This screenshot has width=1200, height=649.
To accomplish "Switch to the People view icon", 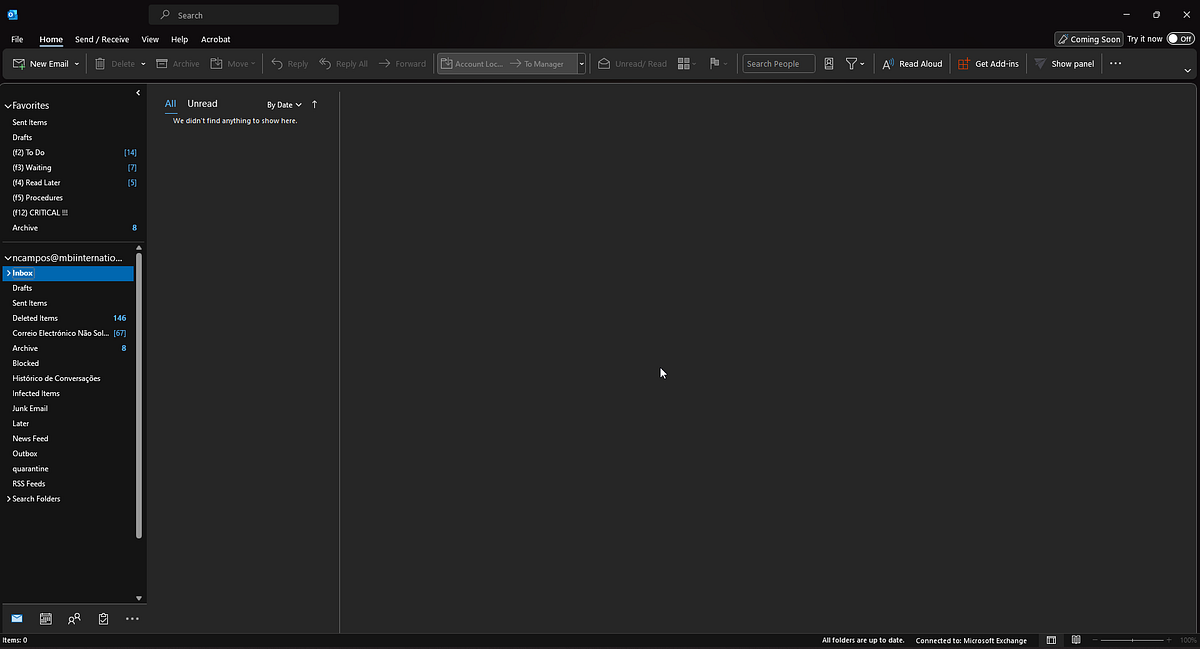I will coord(74,618).
